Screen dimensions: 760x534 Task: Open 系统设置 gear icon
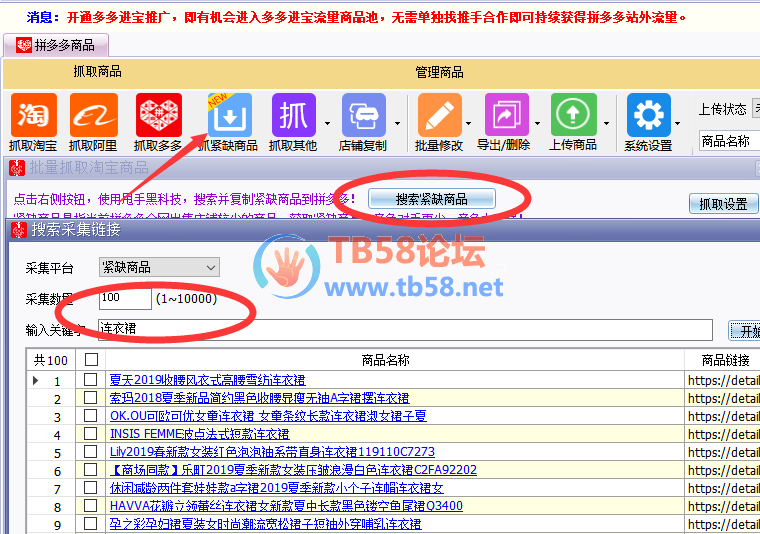[x=647, y=115]
